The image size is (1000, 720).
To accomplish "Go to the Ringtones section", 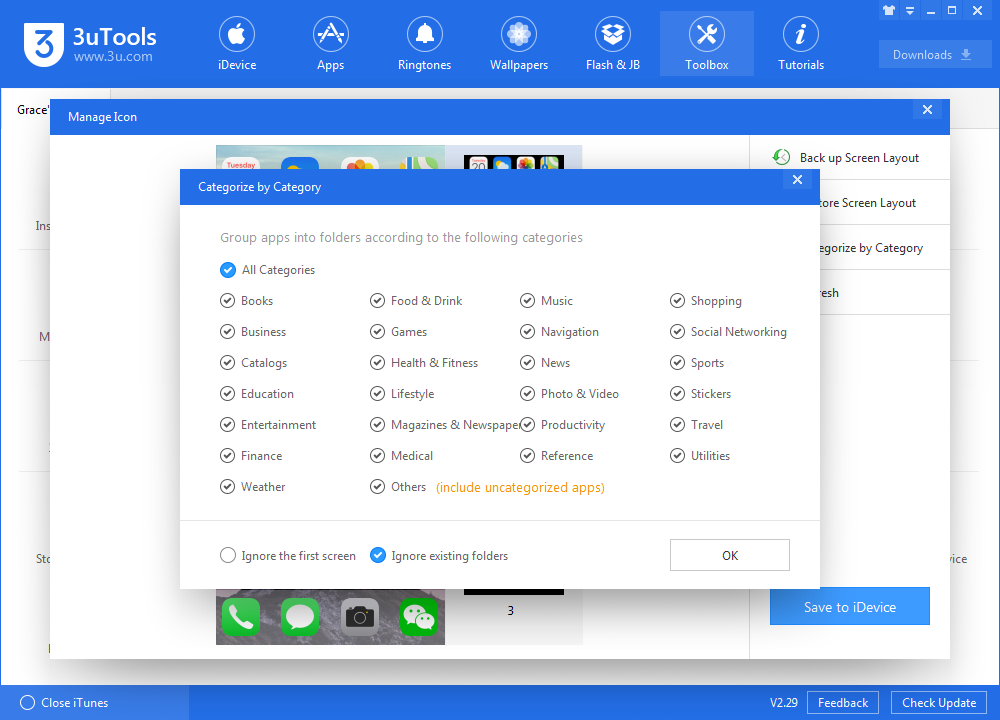I will tap(424, 43).
